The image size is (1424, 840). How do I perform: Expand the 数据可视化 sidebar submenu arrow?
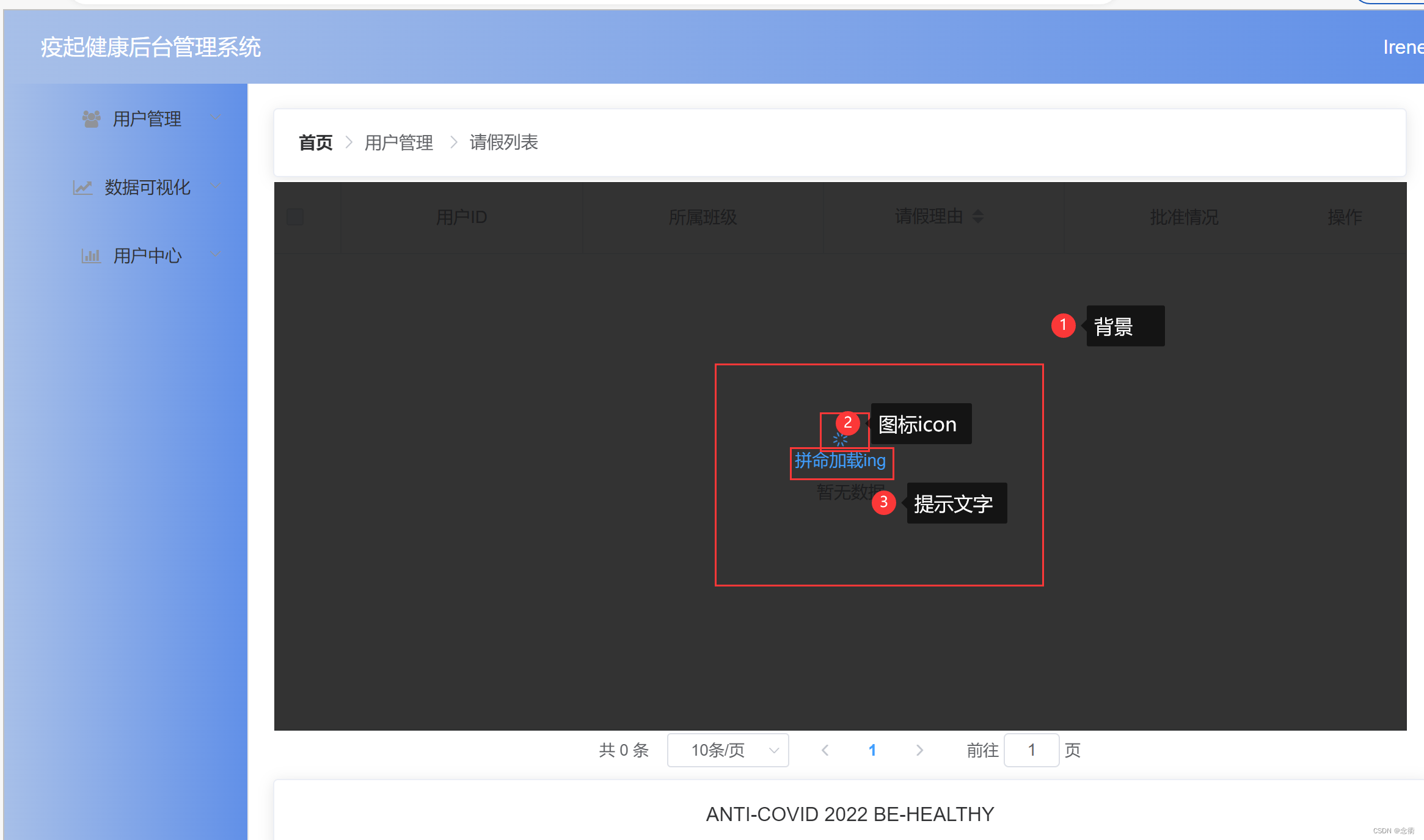pyautogui.click(x=215, y=186)
